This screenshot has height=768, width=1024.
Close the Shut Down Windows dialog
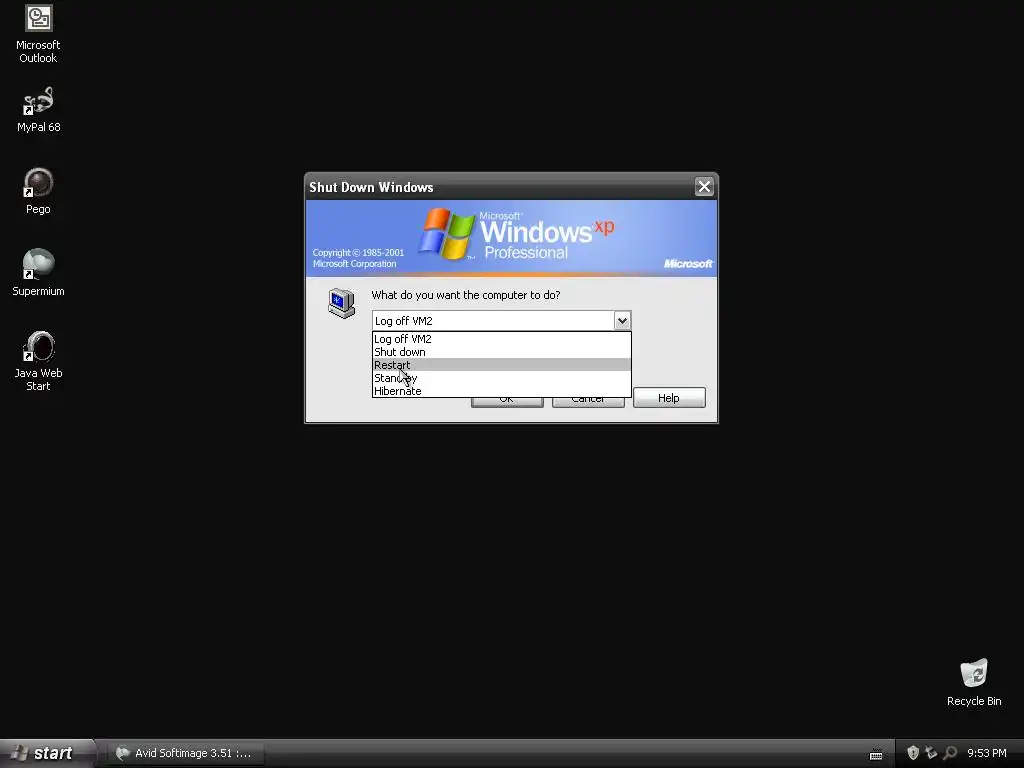click(x=704, y=187)
